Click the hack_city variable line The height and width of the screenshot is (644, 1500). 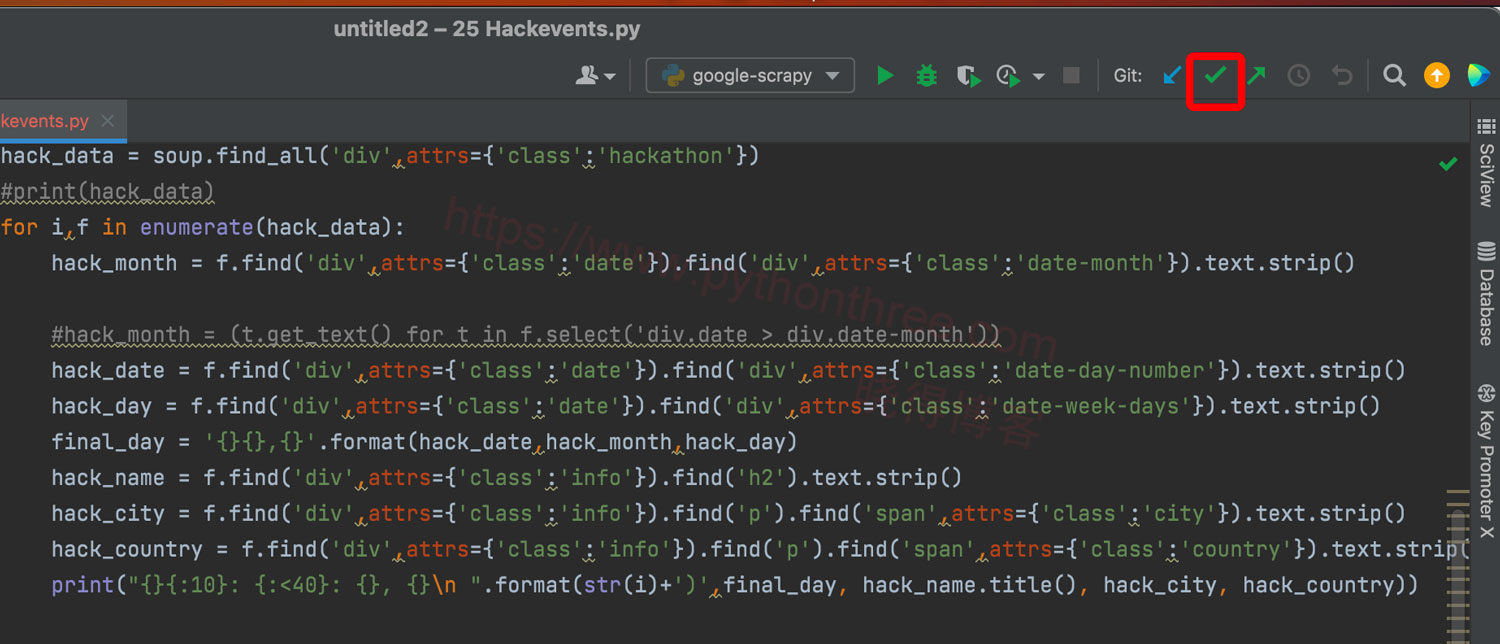729,514
